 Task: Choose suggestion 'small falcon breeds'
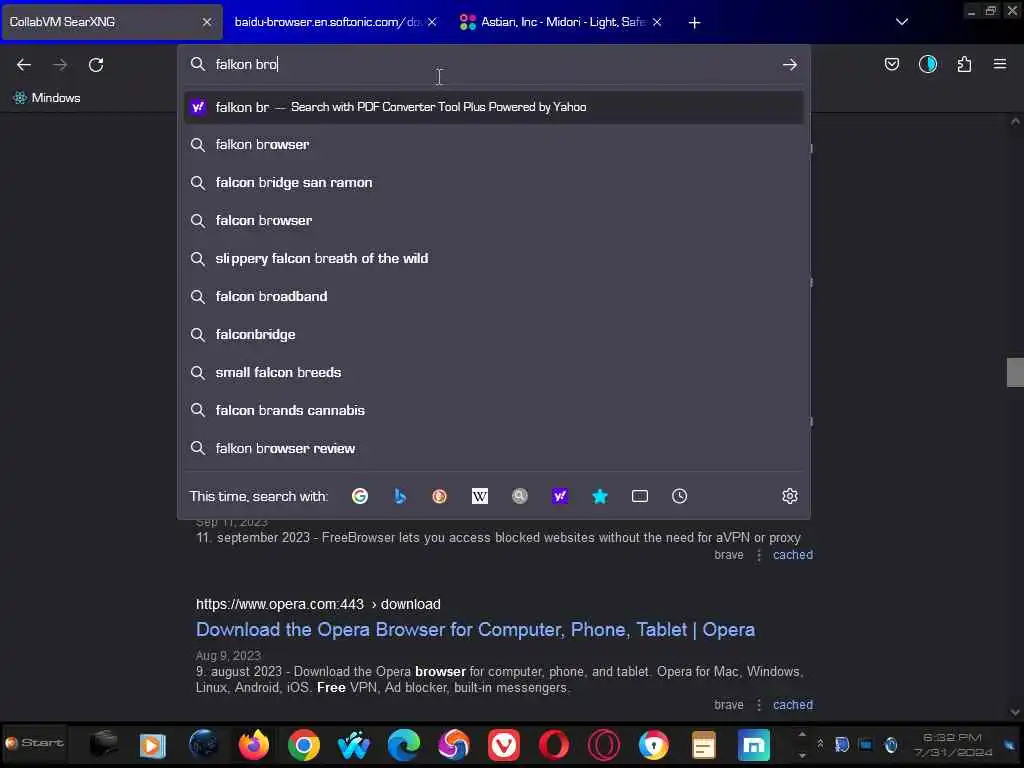point(493,372)
